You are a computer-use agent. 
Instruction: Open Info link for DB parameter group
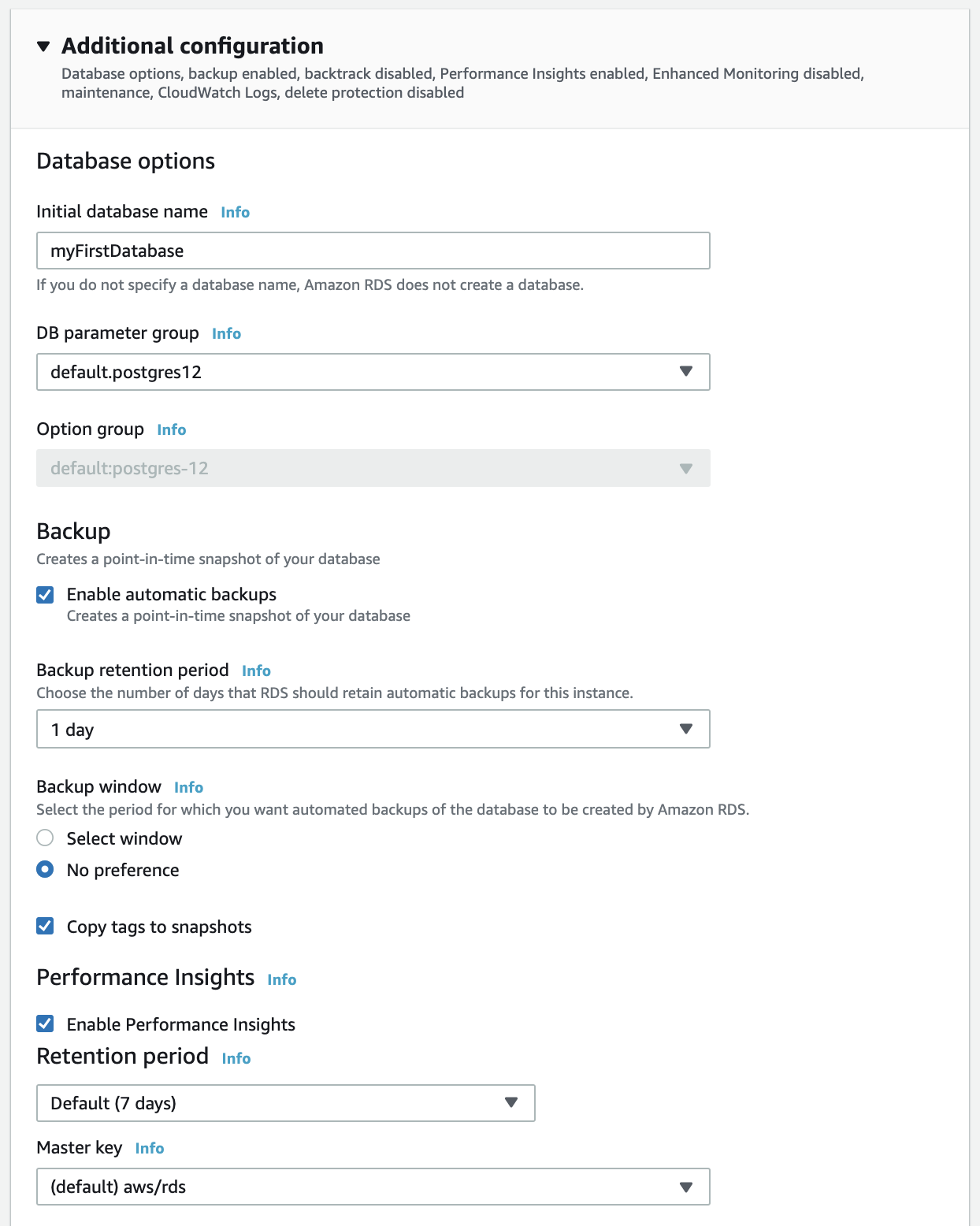226,334
